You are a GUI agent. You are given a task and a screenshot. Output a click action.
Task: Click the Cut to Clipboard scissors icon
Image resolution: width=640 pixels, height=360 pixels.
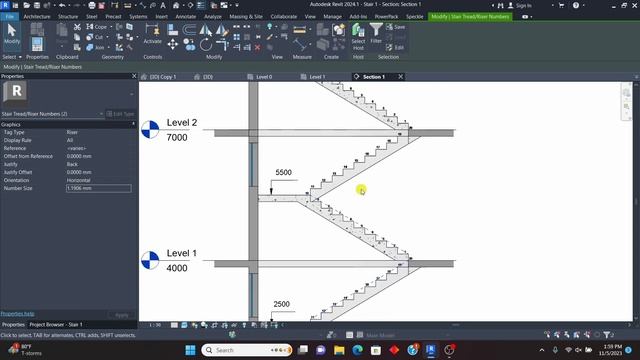click(x=77, y=27)
